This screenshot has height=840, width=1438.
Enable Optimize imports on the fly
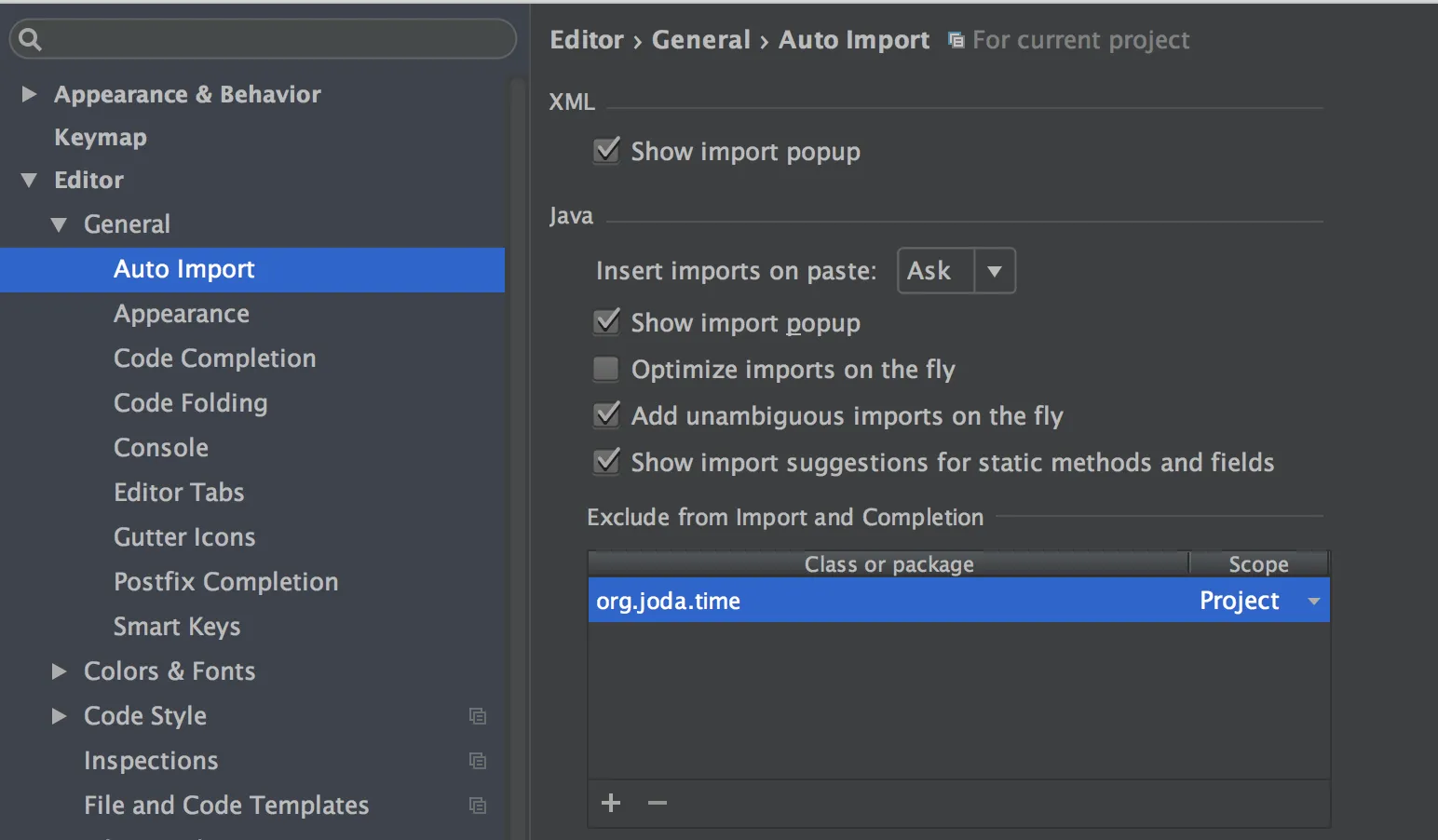607,370
